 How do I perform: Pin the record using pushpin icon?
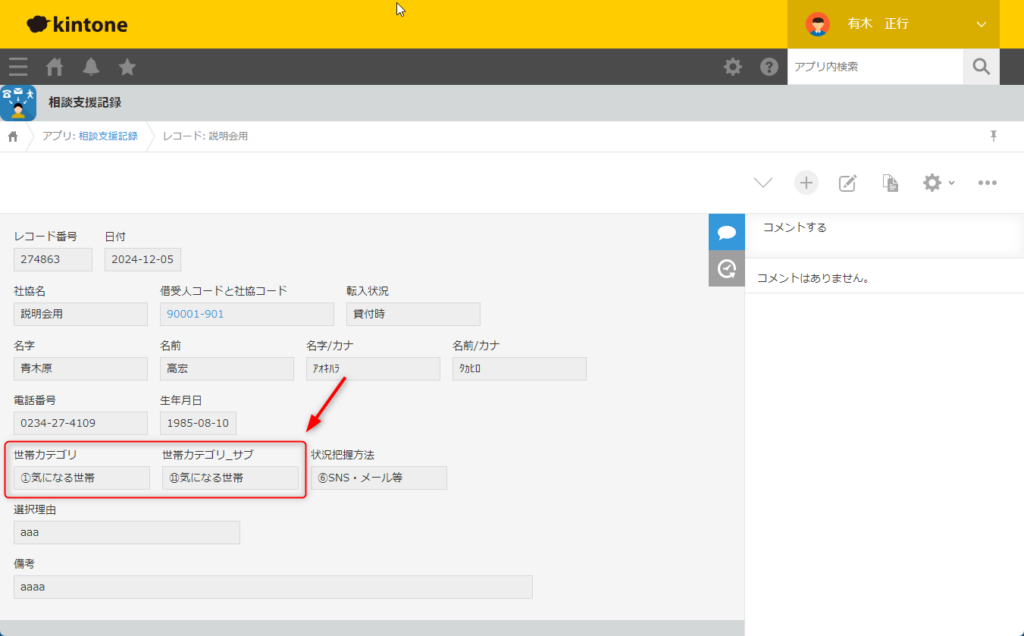coord(993,136)
